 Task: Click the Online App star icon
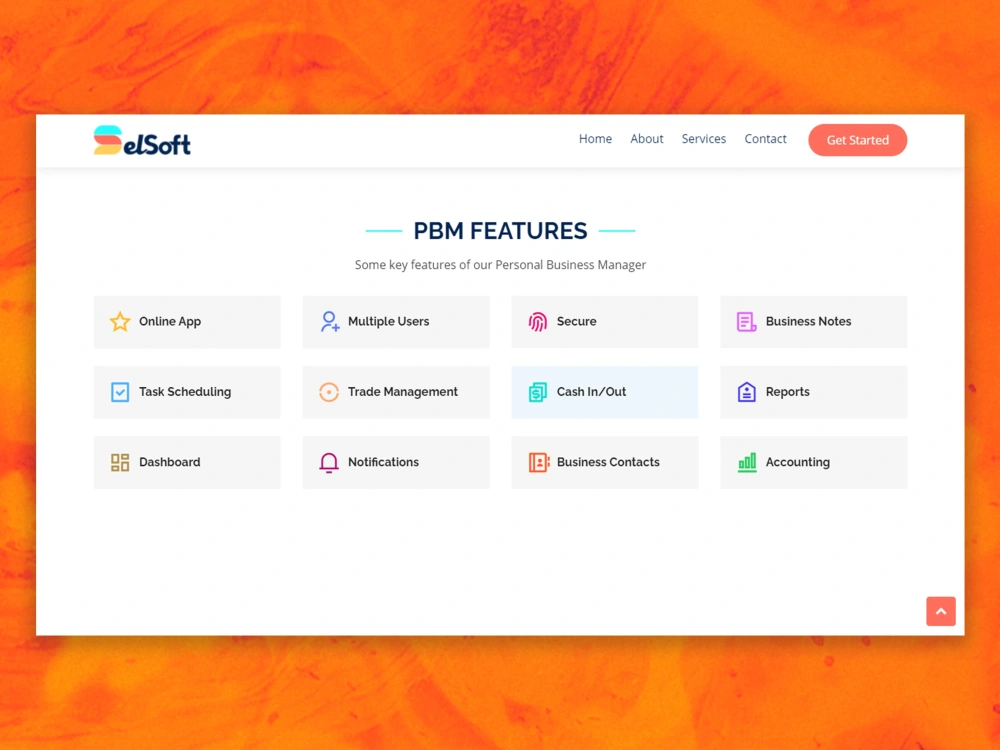click(120, 321)
